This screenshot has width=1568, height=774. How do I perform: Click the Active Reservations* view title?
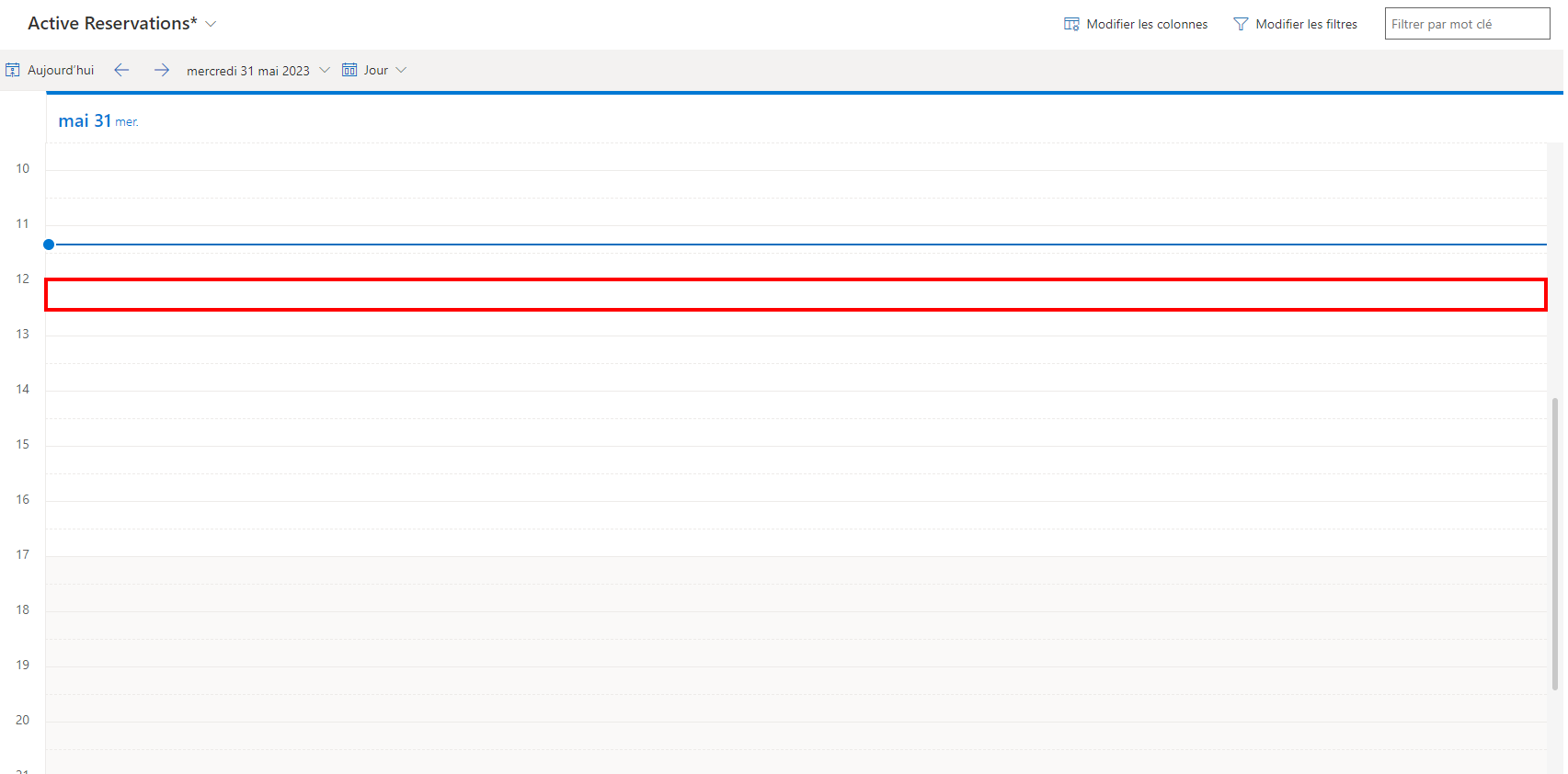(112, 23)
